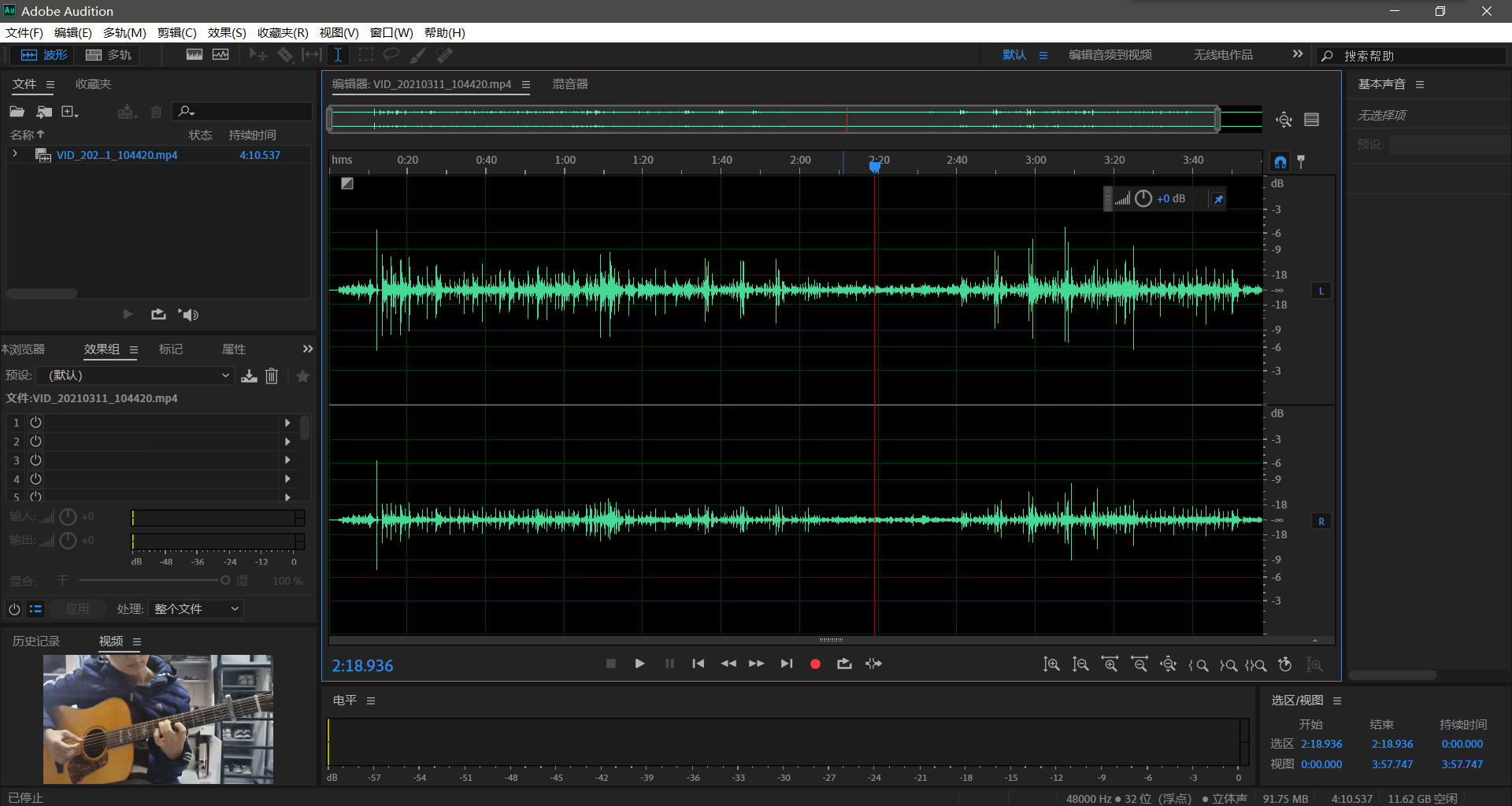This screenshot has width=1512, height=806.
Task: Open the 效果(S) menu
Action: (227, 32)
